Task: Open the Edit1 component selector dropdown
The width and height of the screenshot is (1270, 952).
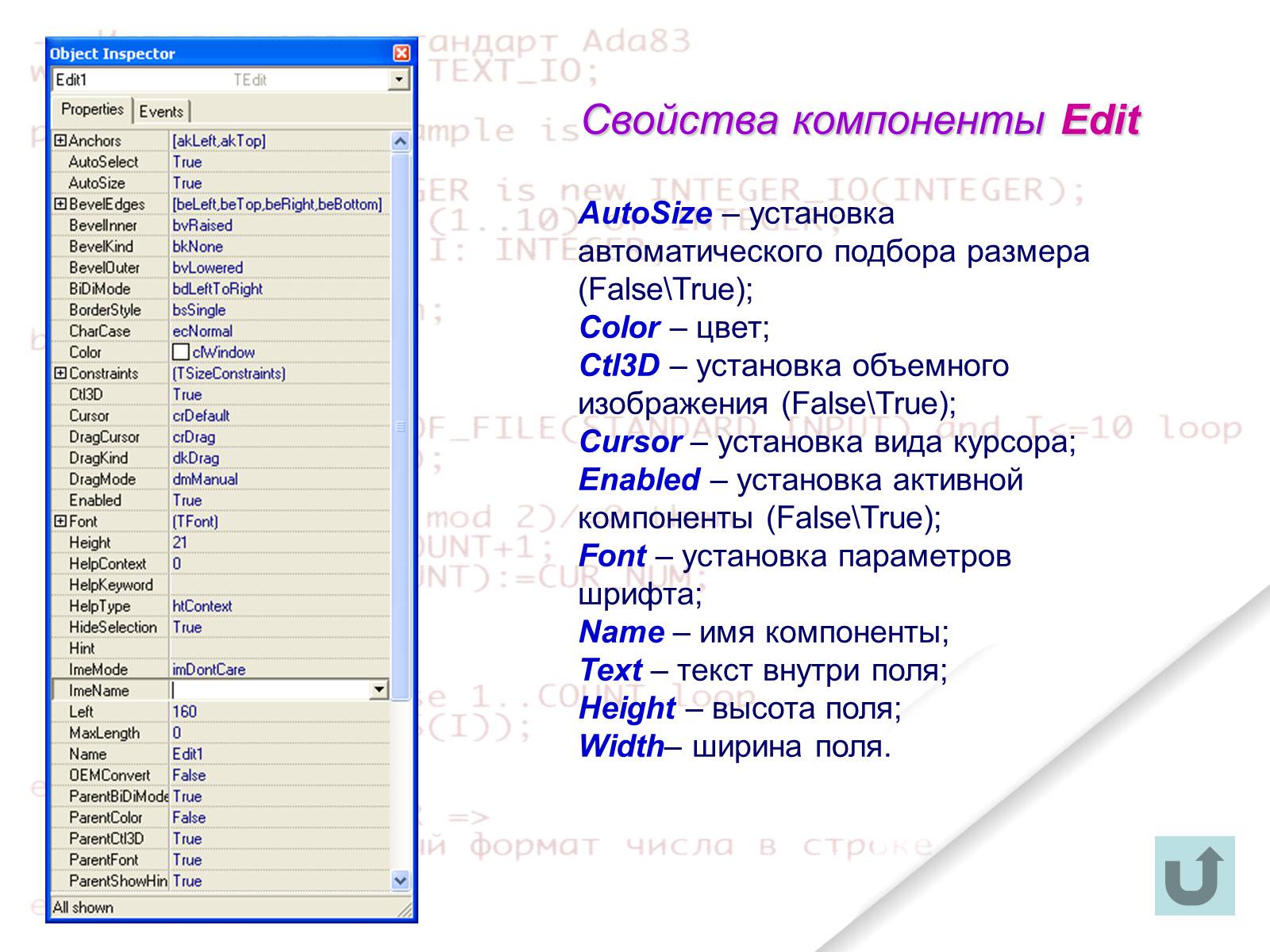Action: pos(399,79)
